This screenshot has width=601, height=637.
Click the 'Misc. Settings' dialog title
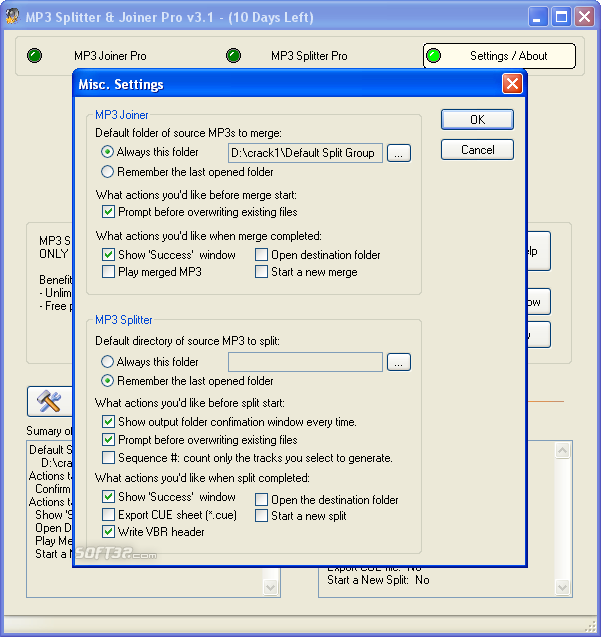coord(121,84)
